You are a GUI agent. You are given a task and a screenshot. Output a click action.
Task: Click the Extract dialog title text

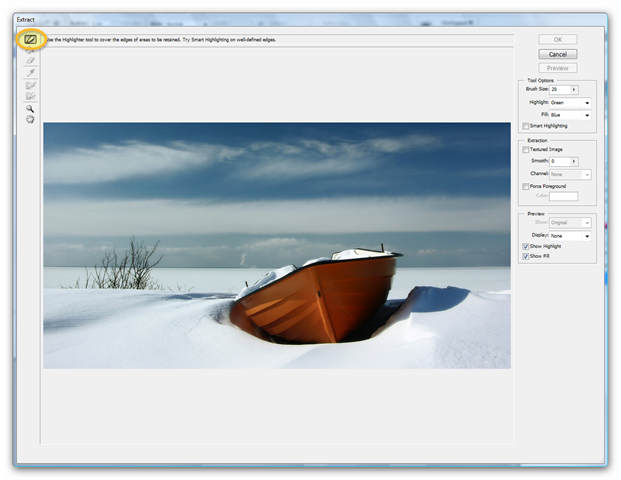coord(25,19)
